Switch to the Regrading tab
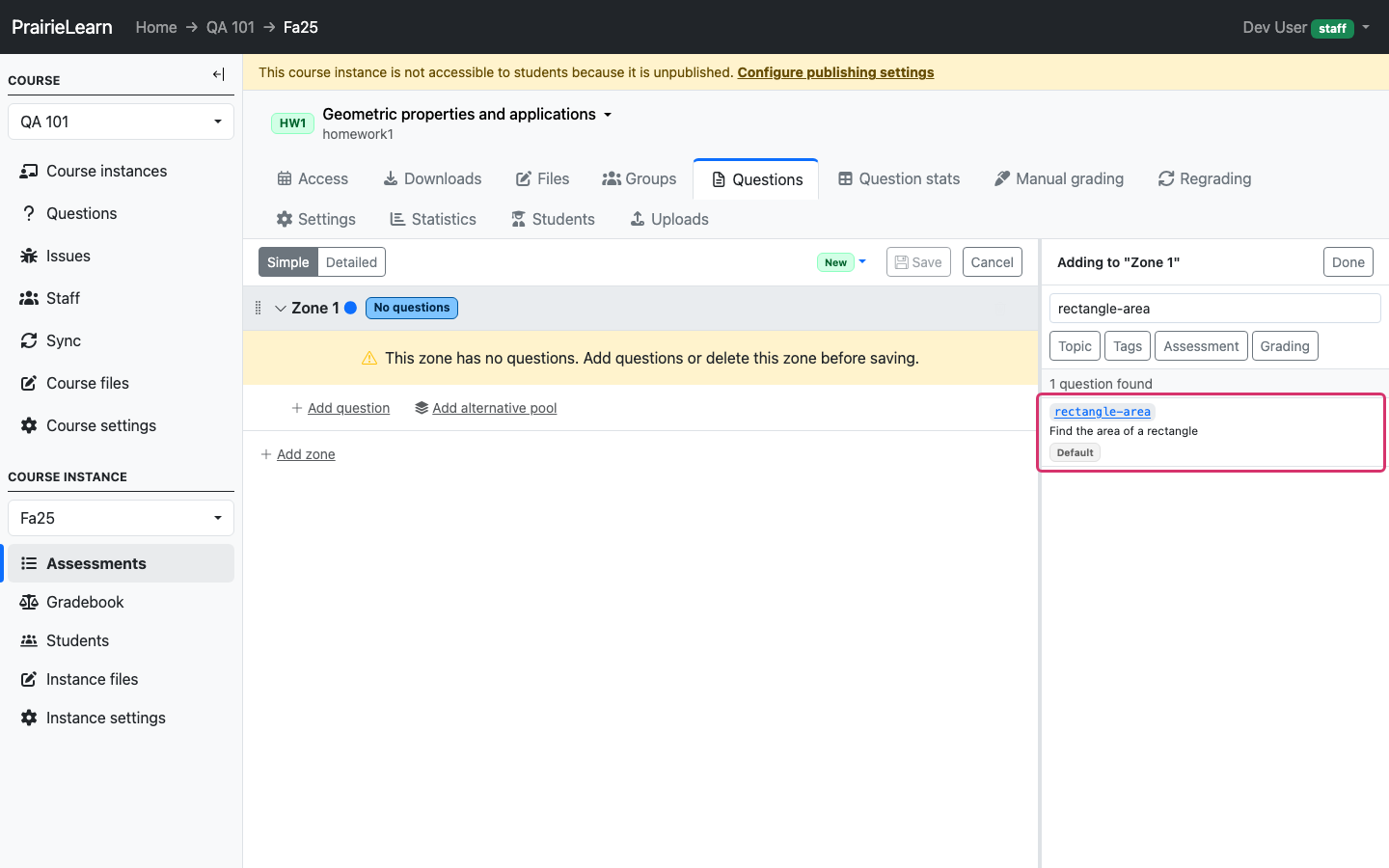This screenshot has width=1389, height=868. click(1205, 178)
